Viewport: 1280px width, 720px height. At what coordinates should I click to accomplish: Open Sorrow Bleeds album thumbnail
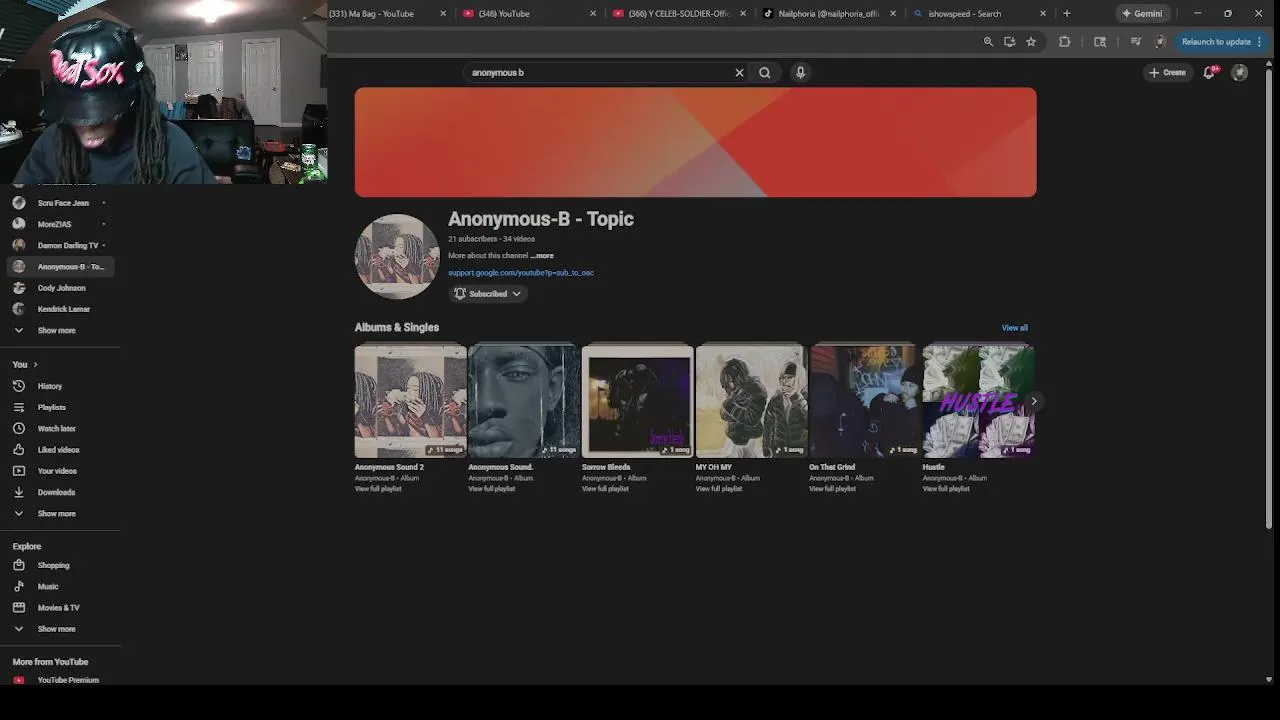pos(637,401)
